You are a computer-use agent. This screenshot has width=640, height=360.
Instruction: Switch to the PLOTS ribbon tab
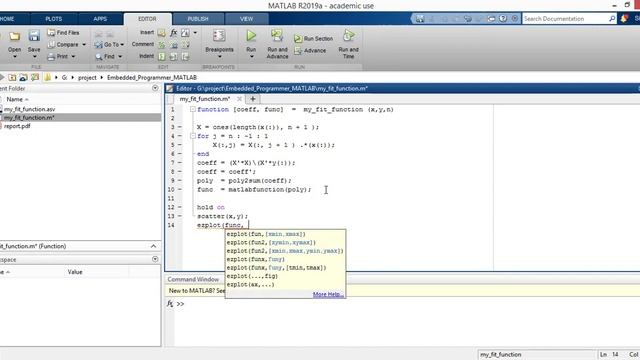click(53, 19)
